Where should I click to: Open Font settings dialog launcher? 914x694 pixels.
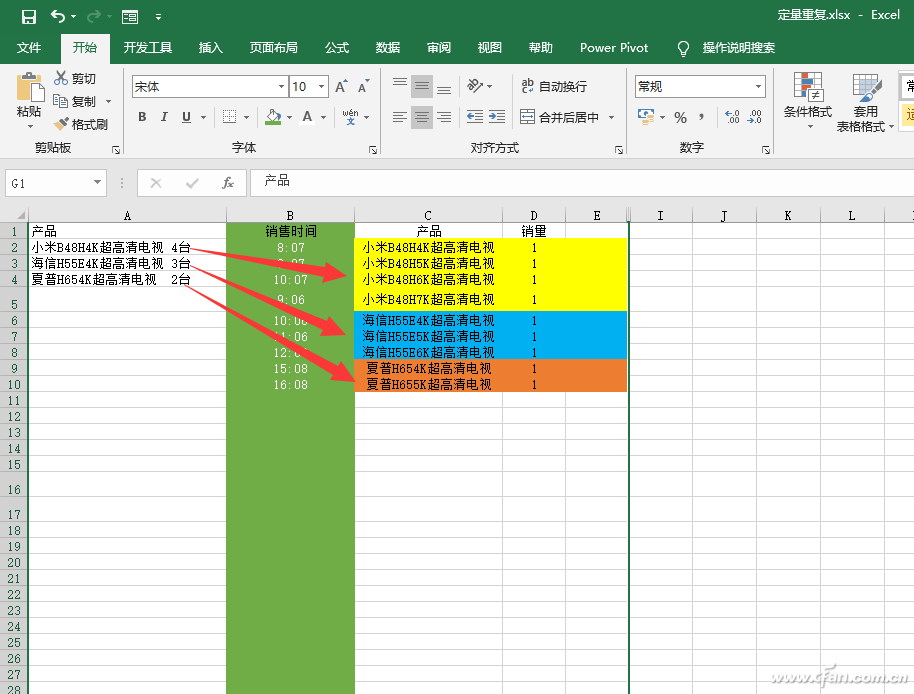(x=373, y=150)
